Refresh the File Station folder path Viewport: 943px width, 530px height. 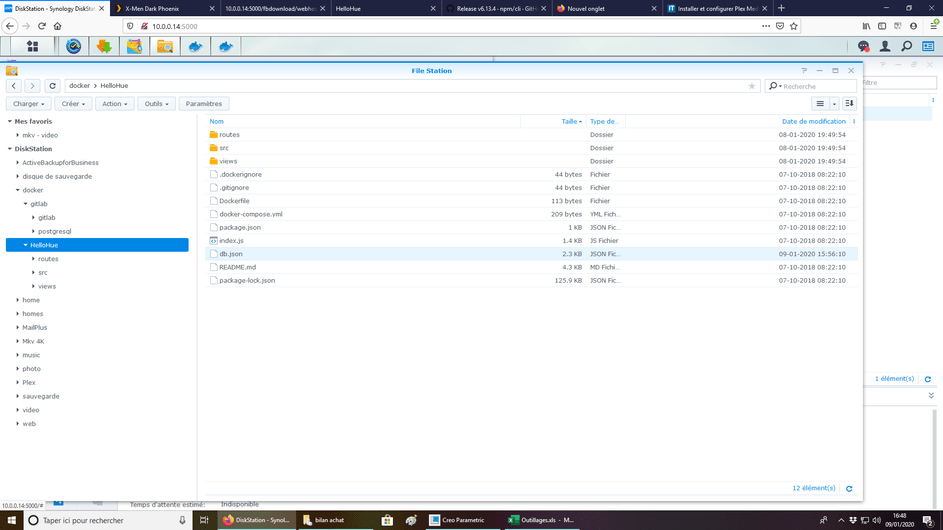52,86
